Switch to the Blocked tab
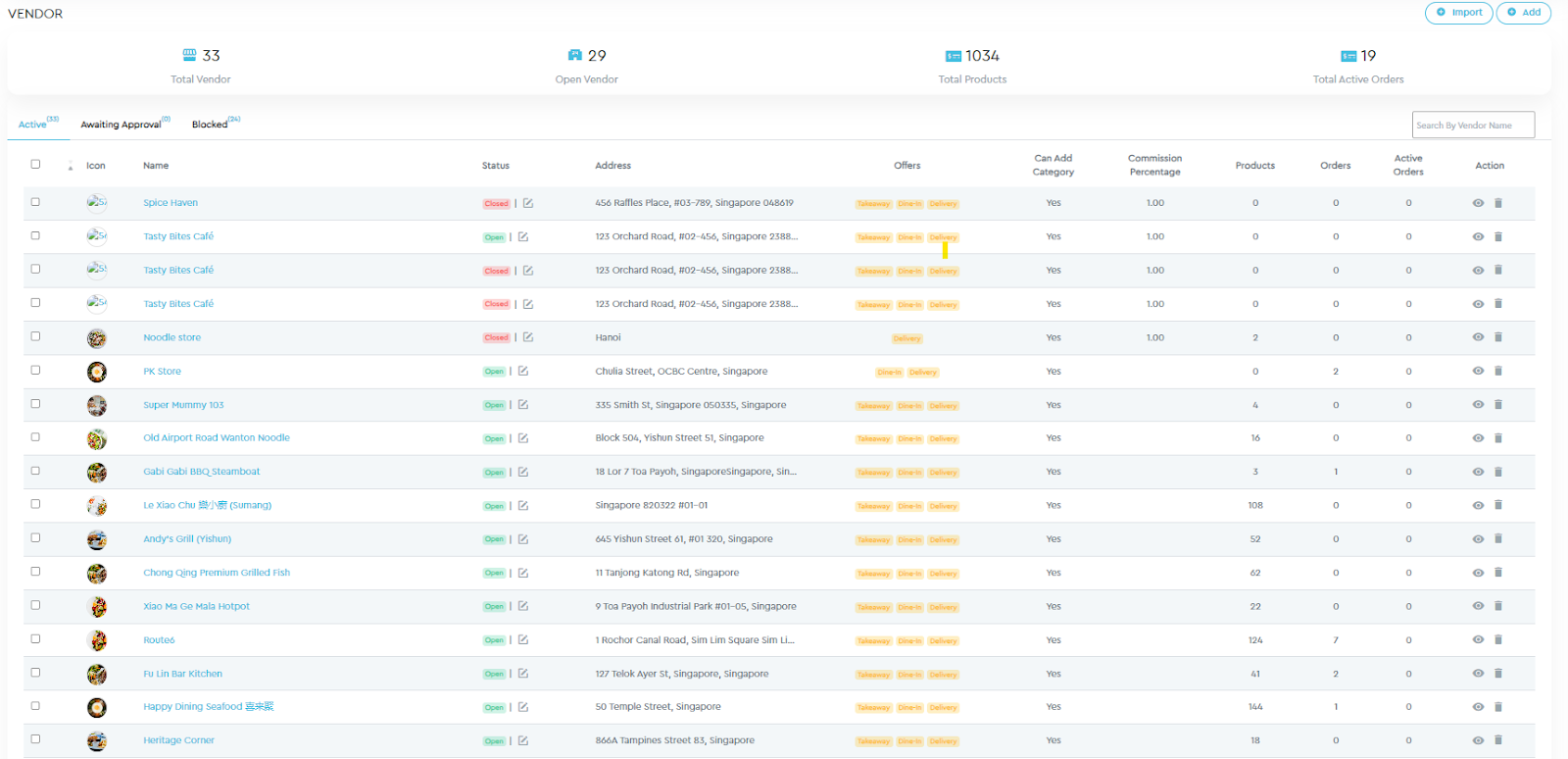This screenshot has height=759, width=1568. (216, 124)
